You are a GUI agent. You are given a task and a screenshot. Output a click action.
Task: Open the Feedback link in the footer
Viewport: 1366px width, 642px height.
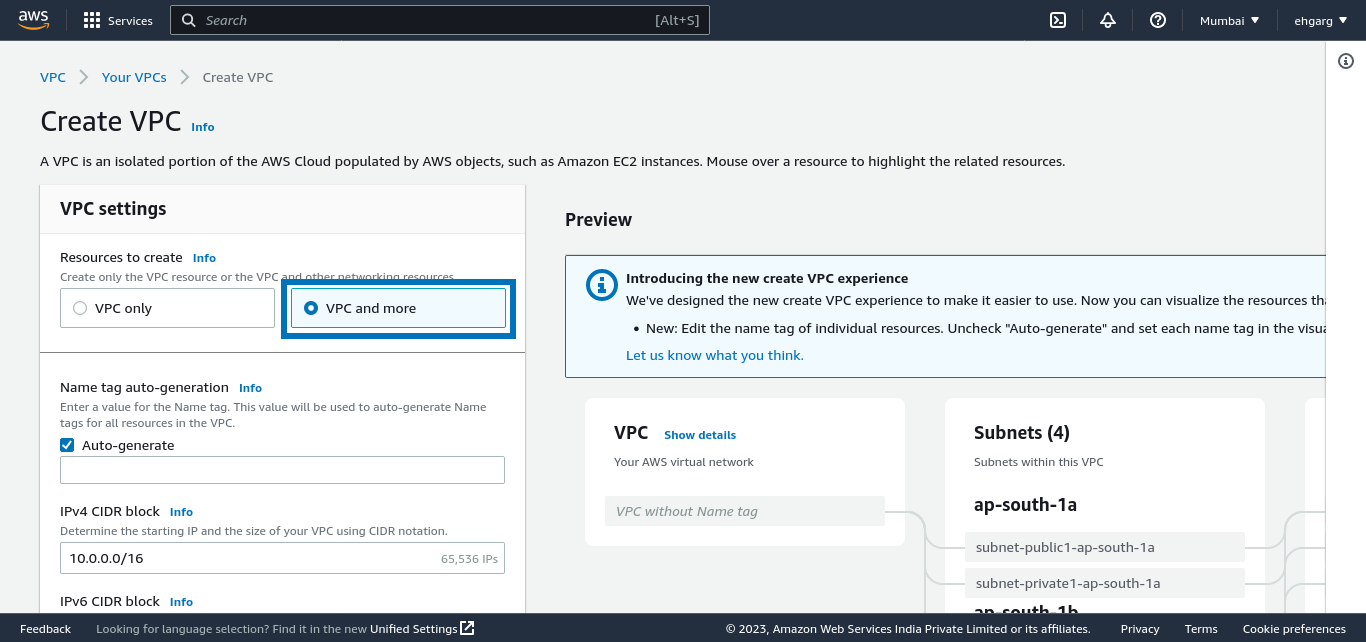(x=45, y=629)
